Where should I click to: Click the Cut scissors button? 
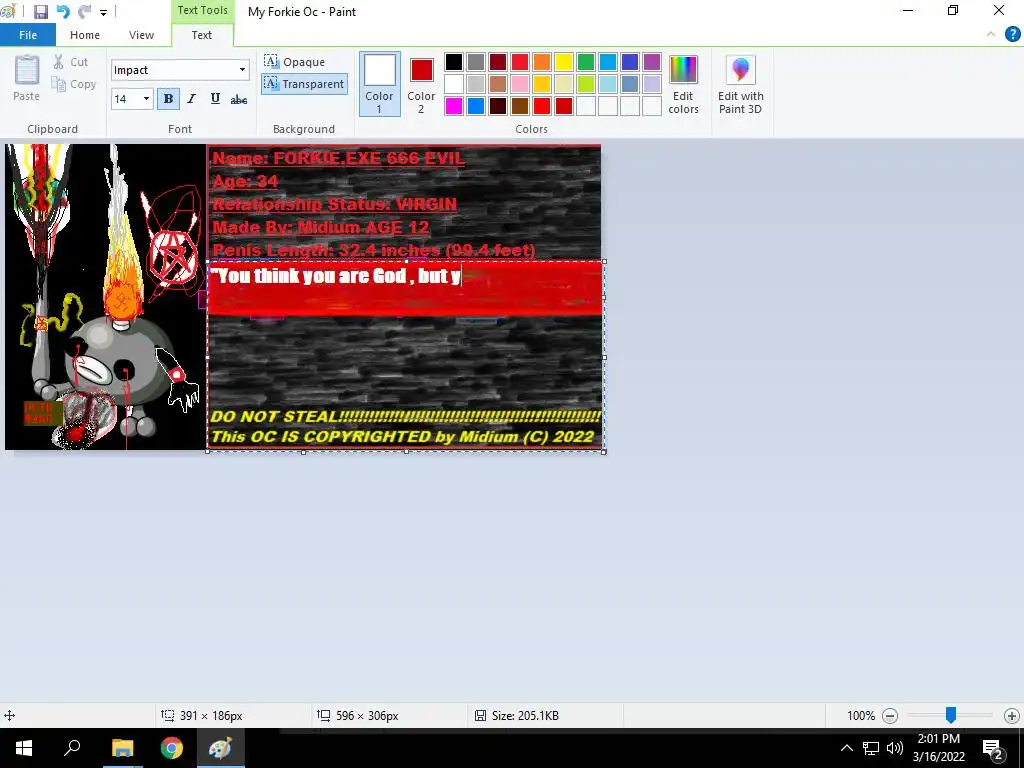[71, 62]
